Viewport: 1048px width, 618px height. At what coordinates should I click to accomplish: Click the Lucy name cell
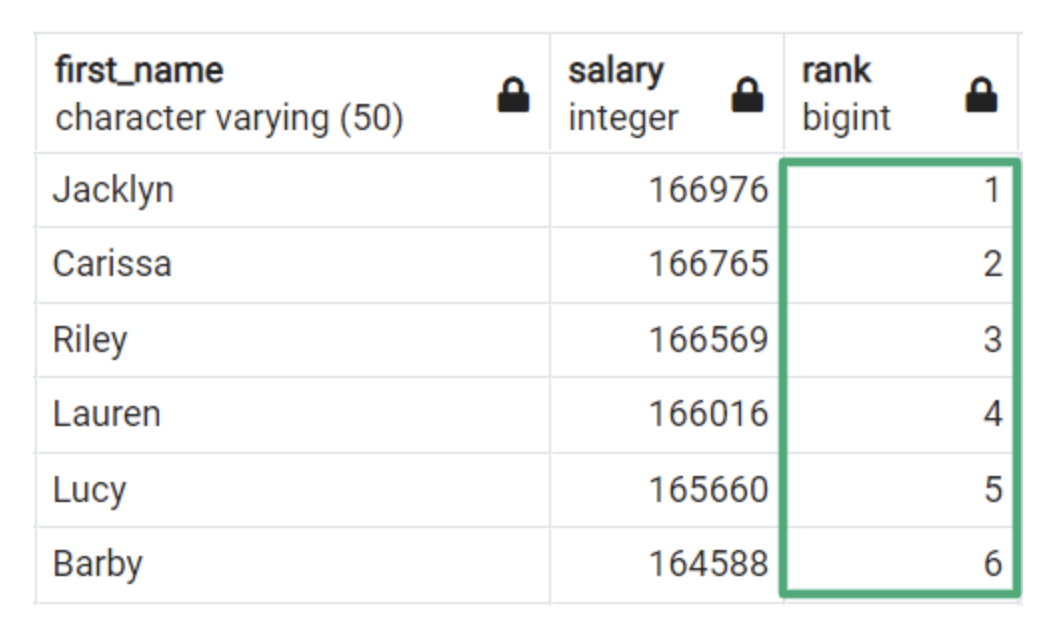pyautogui.click(x=89, y=490)
